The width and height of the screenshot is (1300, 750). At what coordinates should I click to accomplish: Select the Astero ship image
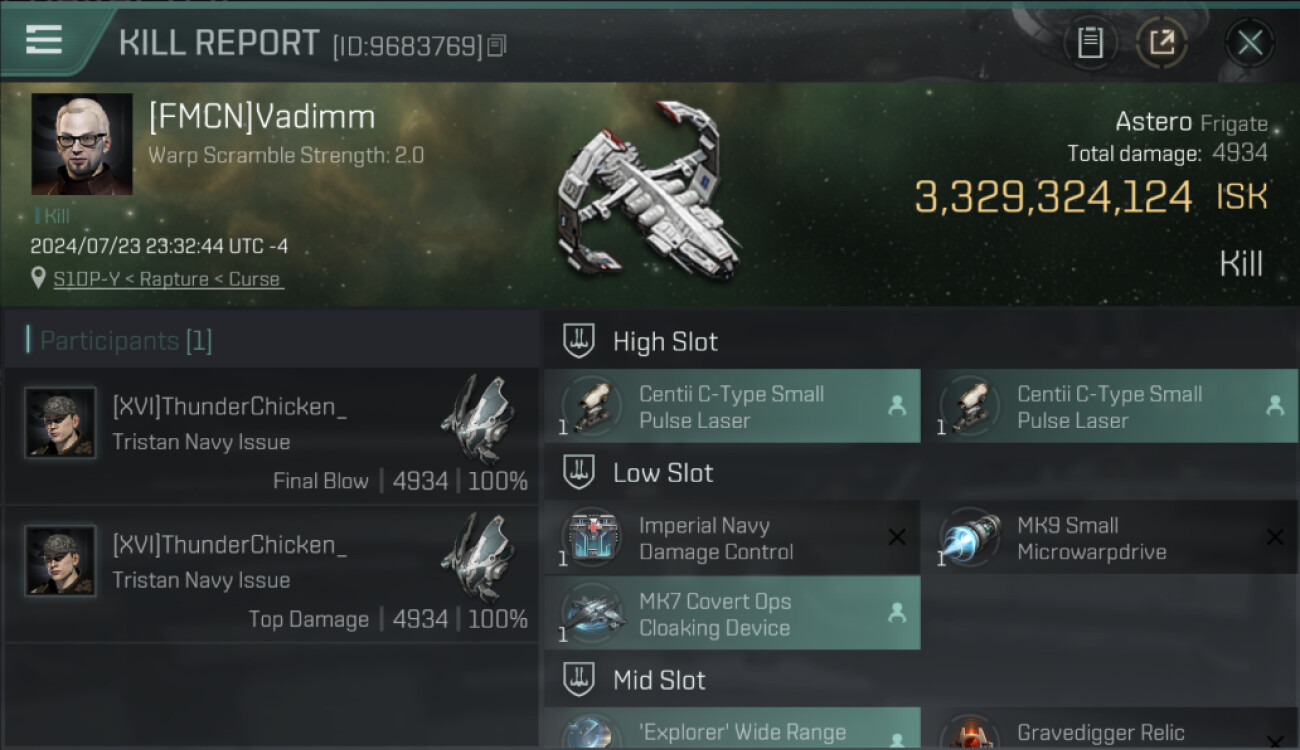650,190
